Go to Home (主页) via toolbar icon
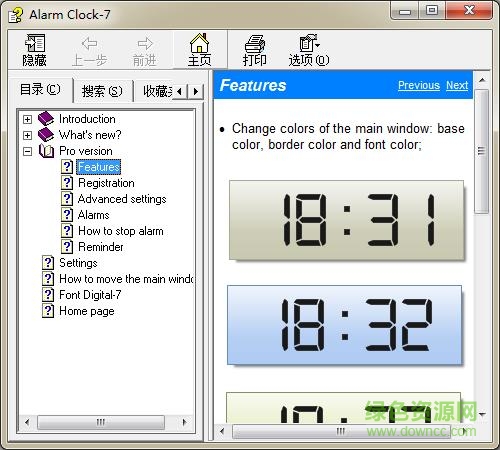500x450 pixels. tap(199, 50)
